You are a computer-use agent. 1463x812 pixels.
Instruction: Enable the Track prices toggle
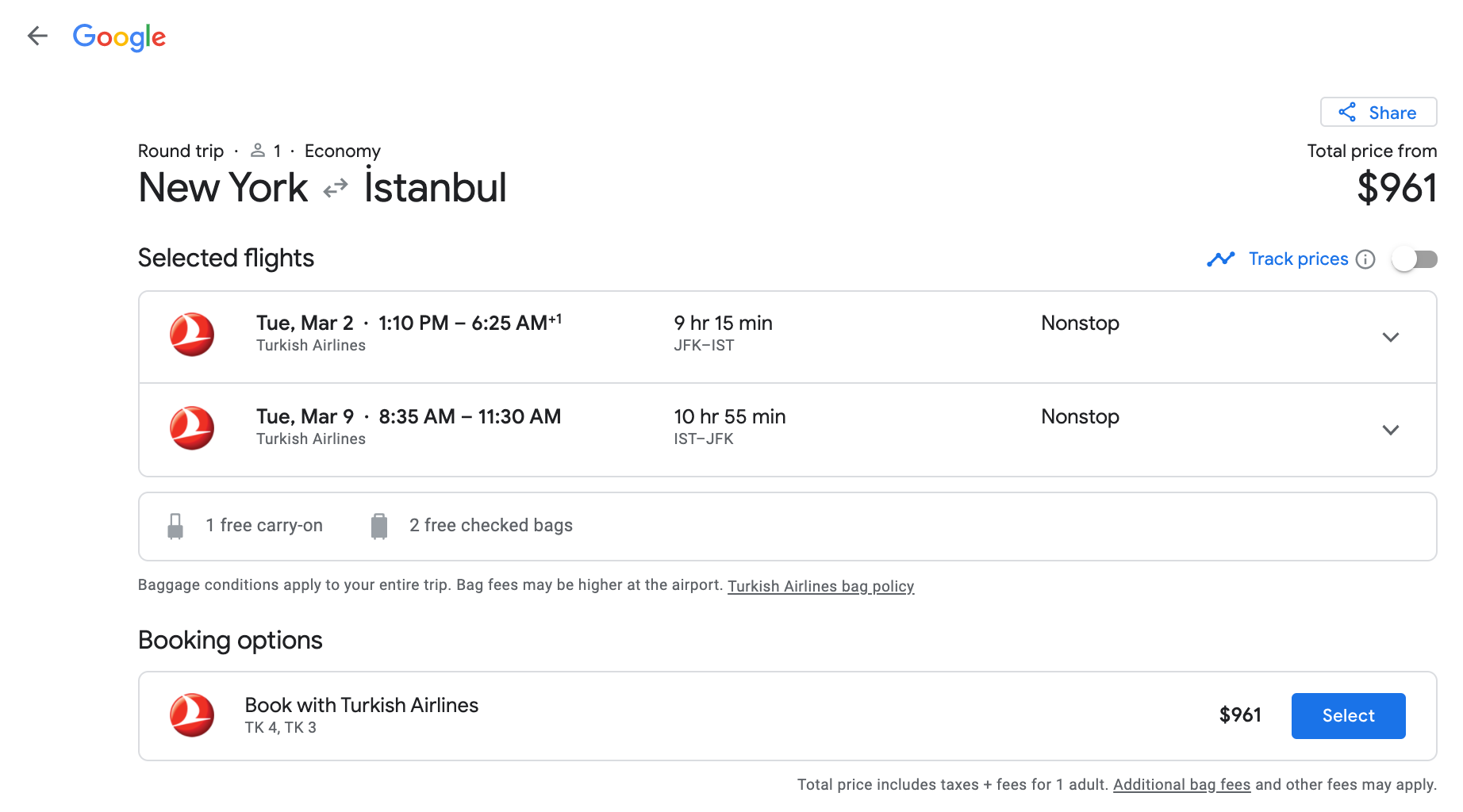[1415, 259]
